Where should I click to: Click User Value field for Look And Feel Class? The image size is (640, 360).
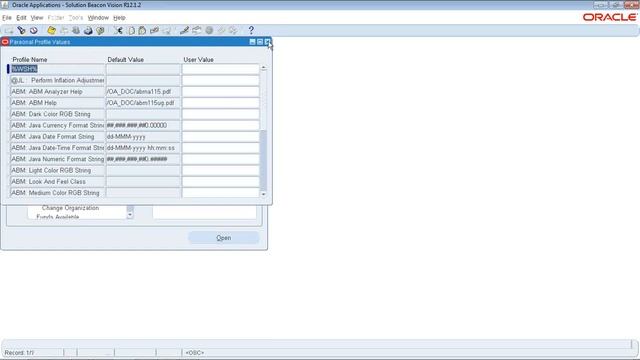(220, 182)
